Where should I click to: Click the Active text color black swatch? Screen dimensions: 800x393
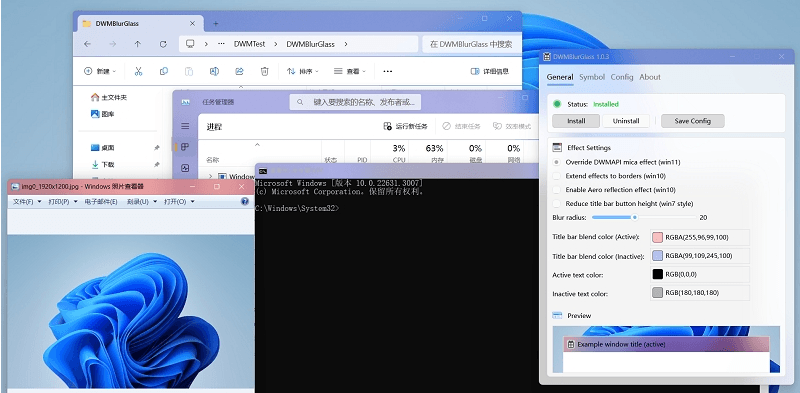(x=658, y=275)
